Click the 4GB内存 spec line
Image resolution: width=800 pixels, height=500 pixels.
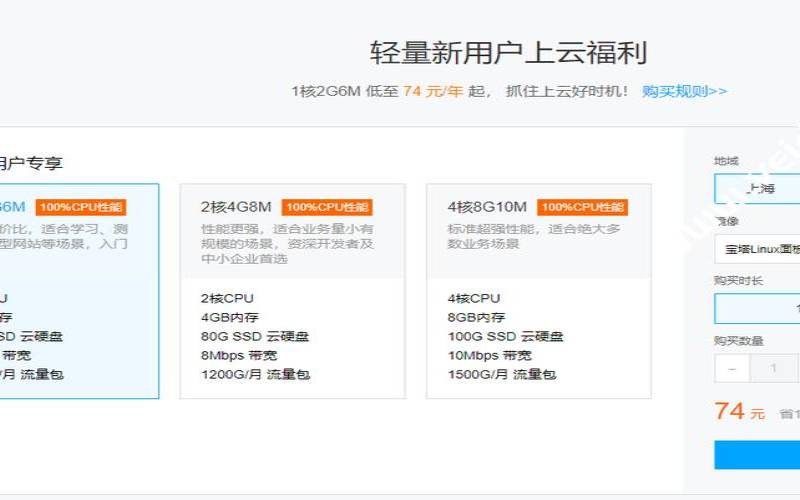(x=230, y=317)
